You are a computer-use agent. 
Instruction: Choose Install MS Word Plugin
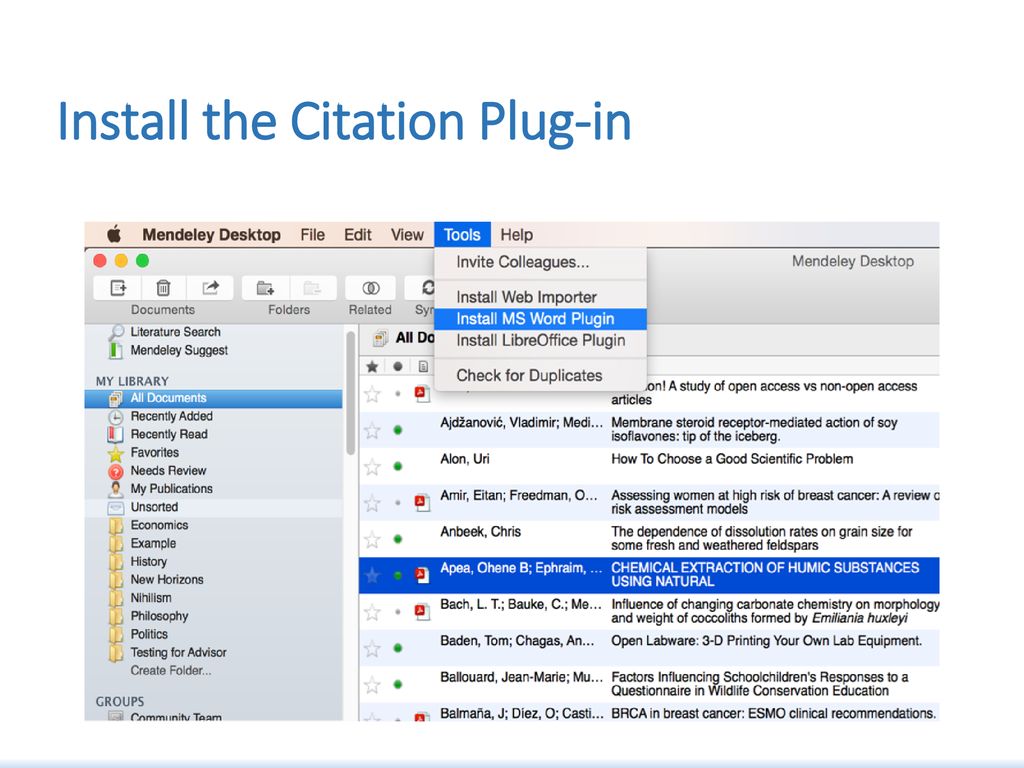click(x=540, y=319)
